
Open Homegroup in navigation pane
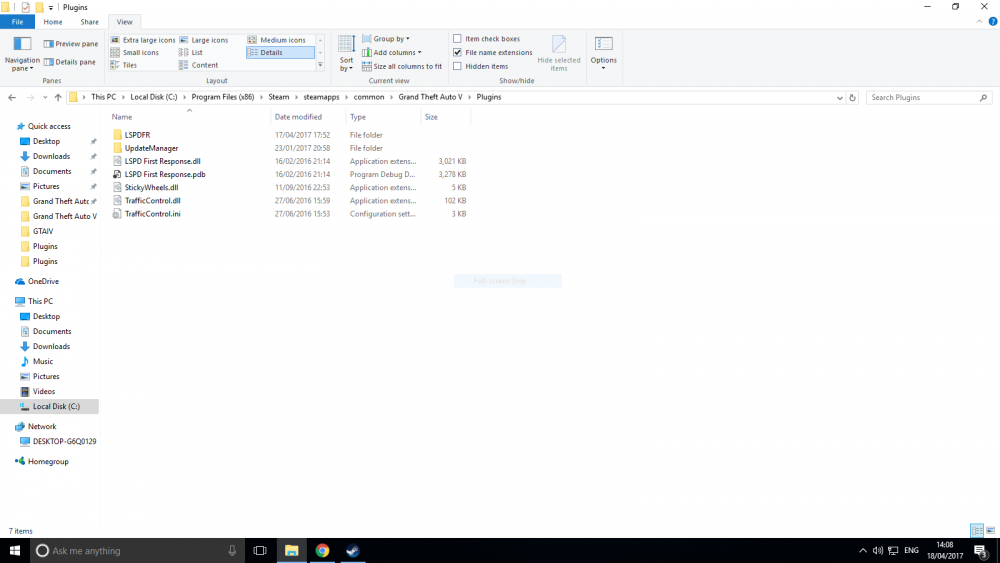(48, 462)
